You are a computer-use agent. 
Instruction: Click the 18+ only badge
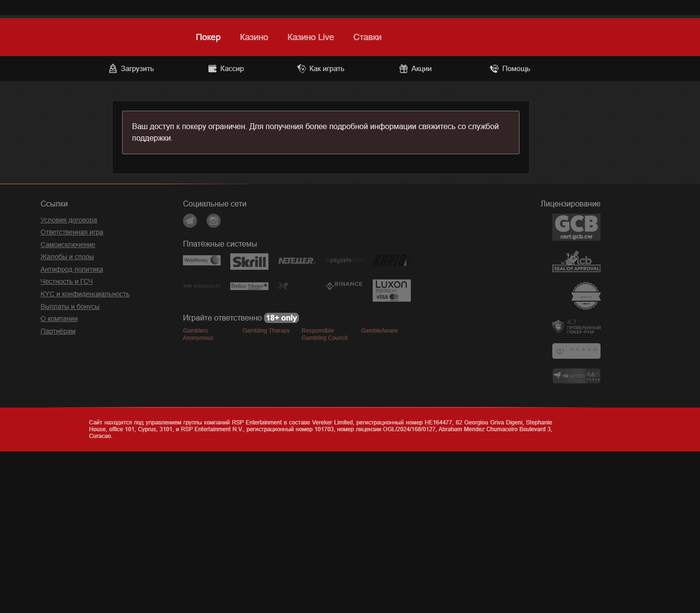[281, 318]
